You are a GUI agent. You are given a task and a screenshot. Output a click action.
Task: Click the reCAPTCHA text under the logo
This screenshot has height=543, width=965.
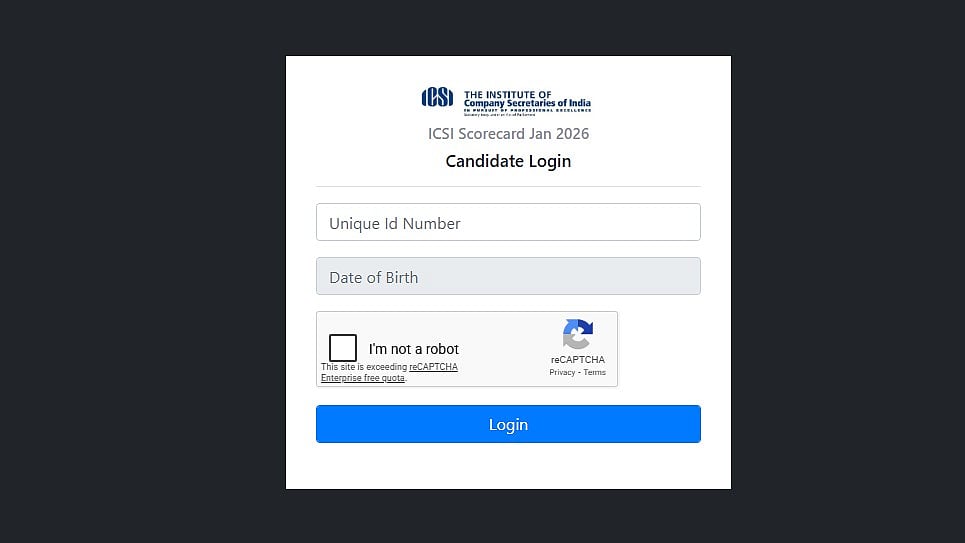(577, 360)
